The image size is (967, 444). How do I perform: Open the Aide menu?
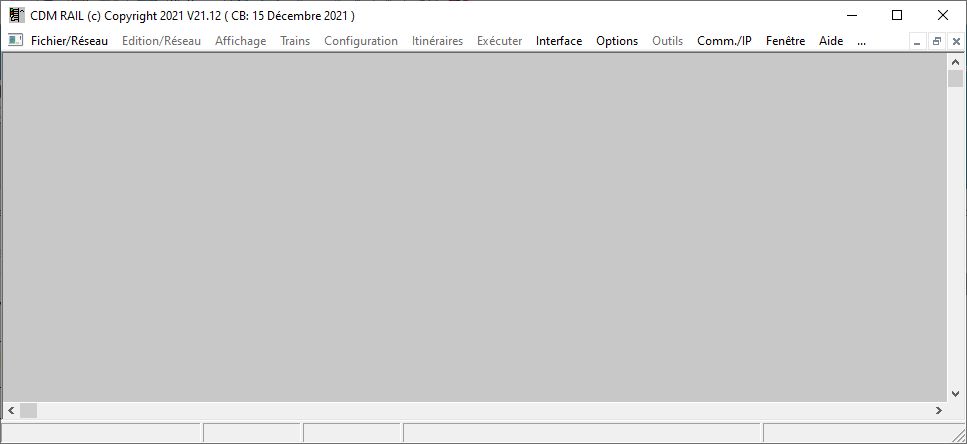coord(831,41)
